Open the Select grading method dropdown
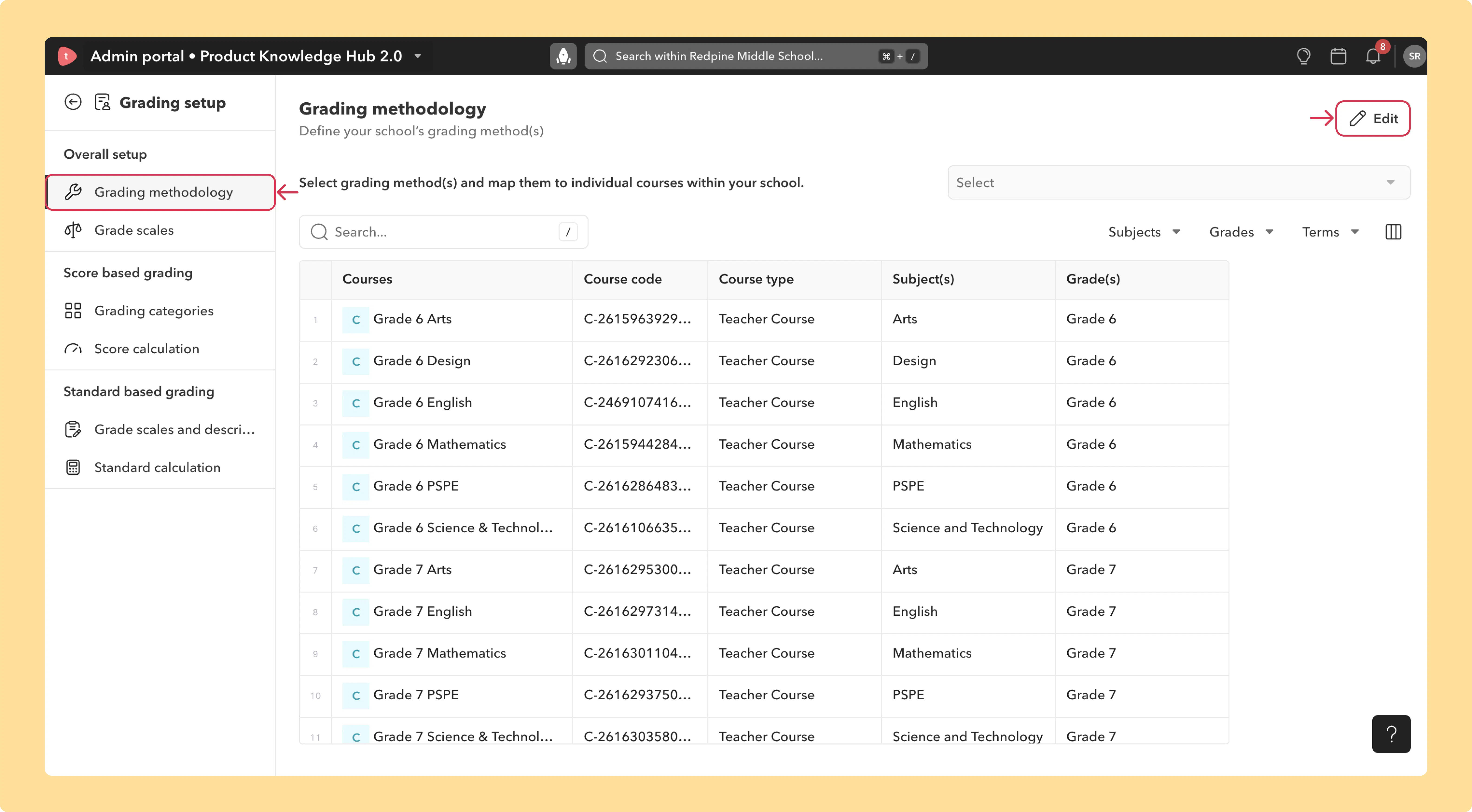Screen dimensions: 1472x812 pos(1179,183)
